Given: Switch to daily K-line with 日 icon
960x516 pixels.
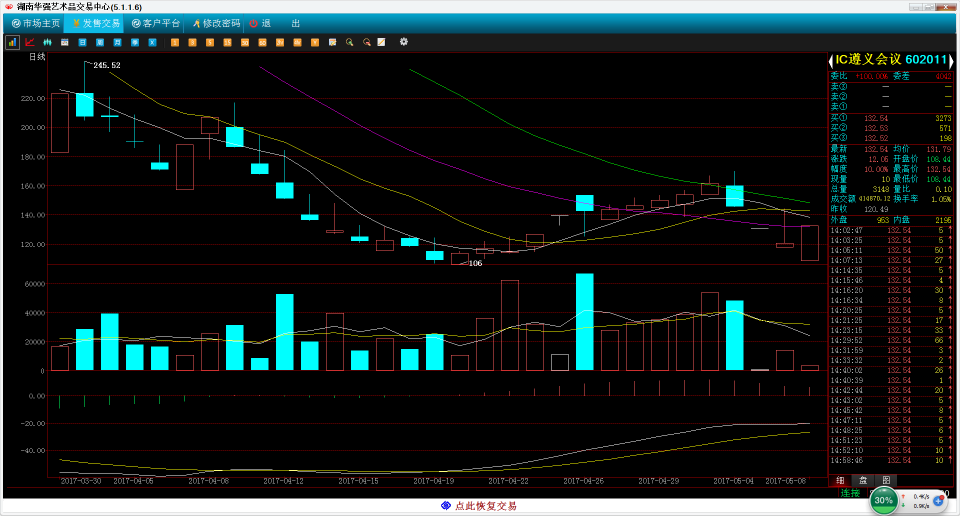Looking at the screenshot, I should 82,42.
